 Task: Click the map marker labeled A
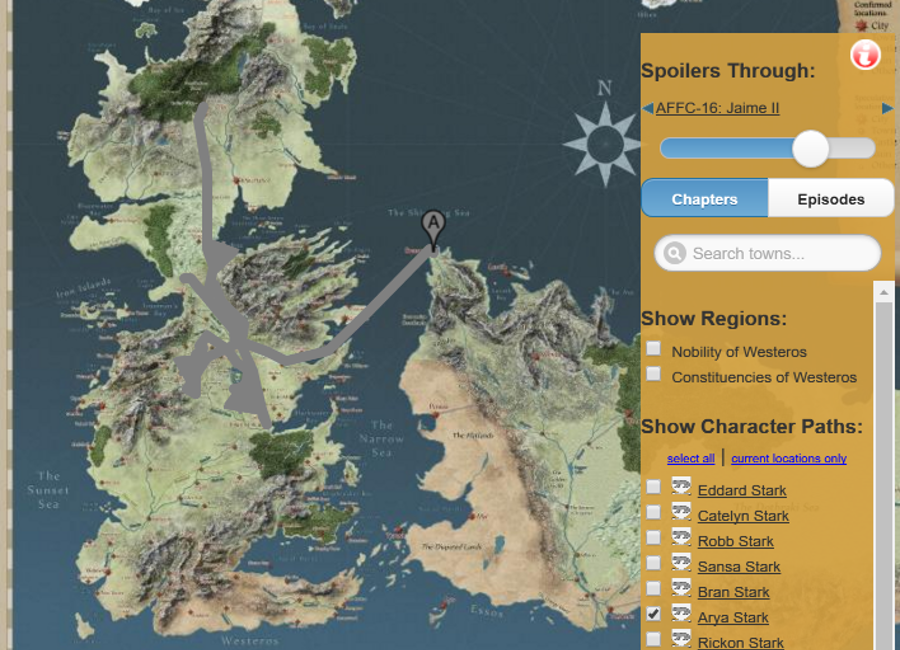[x=433, y=229]
